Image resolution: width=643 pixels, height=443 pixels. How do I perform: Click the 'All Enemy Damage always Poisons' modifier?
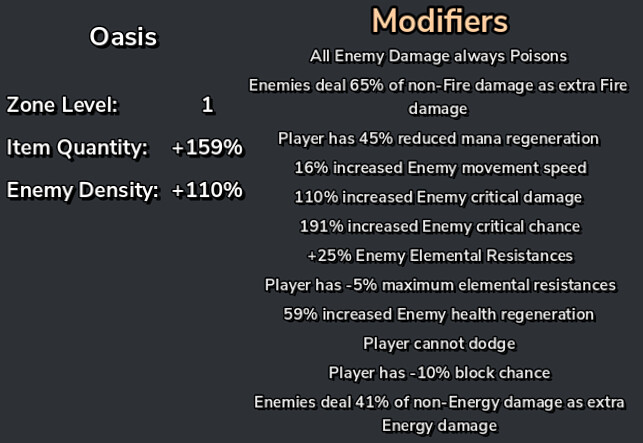tap(440, 56)
